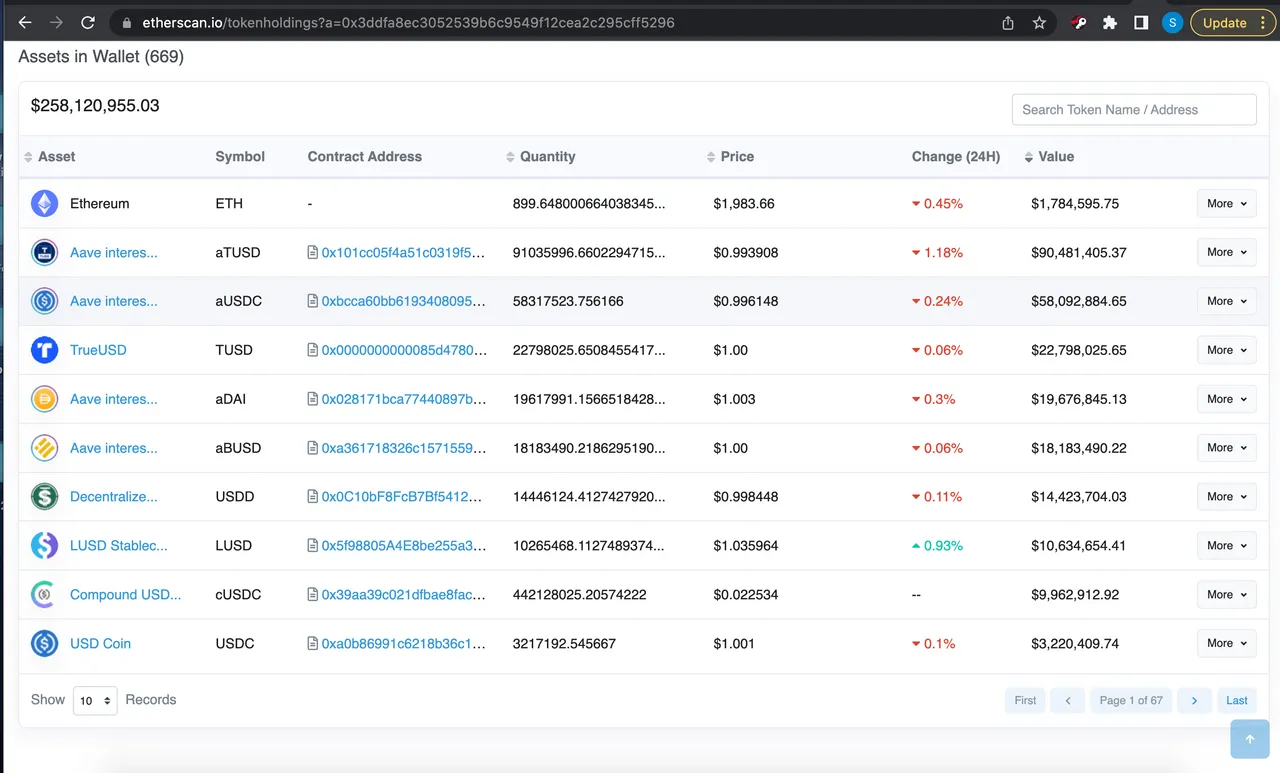Click the scroll-to-top arrow button
Image resolution: width=1280 pixels, height=773 pixels.
(1250, 740)
